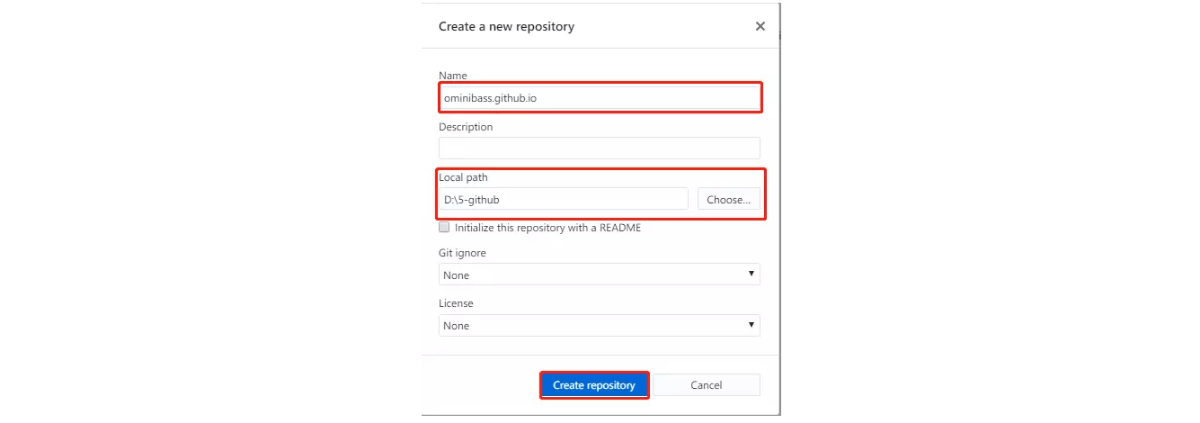Click the Git ignore dropdown arrow

pyautogui.click(x=751, y=274)
